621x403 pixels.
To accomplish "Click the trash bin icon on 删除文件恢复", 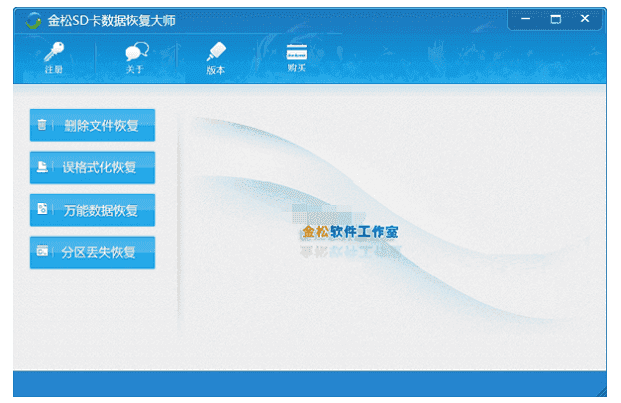I will [42, 126].
